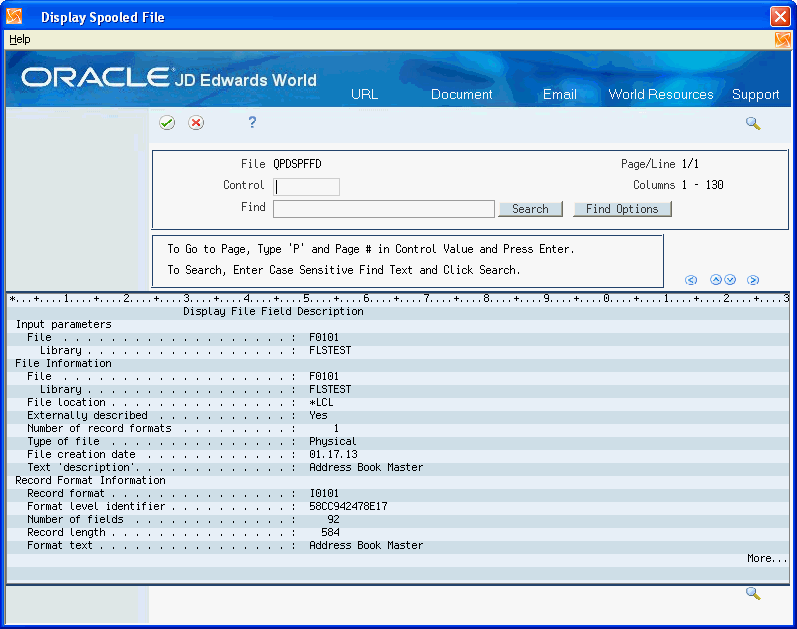Open the Support header link

[x=755, y=95]
